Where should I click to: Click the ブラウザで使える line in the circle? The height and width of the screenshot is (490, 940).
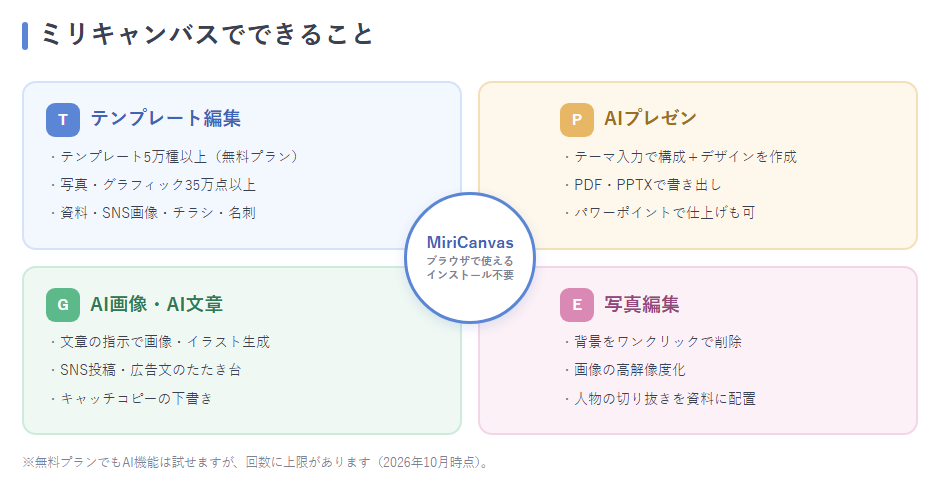470,261
